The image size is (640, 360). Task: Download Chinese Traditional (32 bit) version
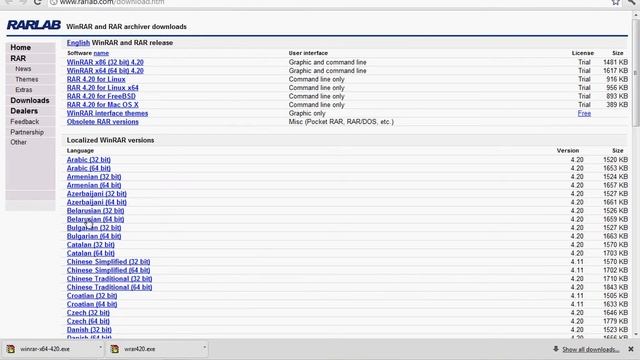pos(109,279)
